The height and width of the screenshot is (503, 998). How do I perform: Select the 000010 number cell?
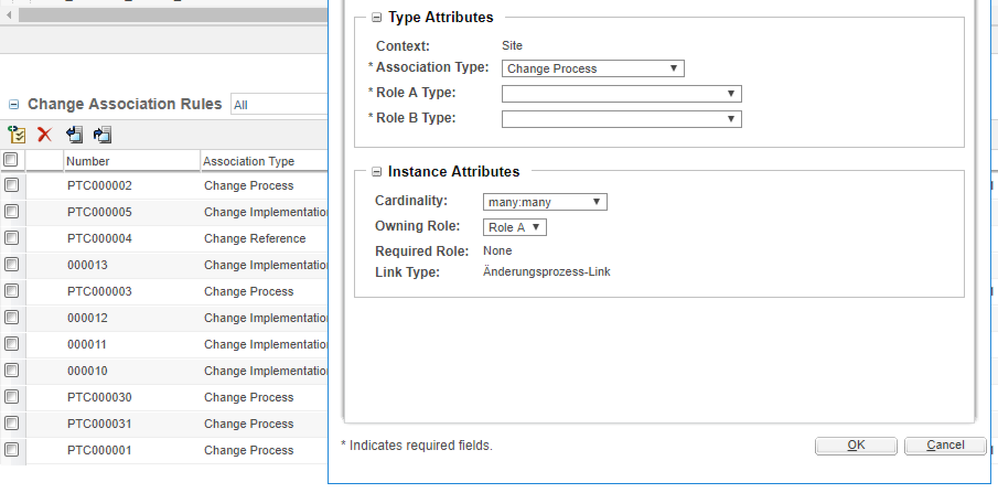[87, 371]
